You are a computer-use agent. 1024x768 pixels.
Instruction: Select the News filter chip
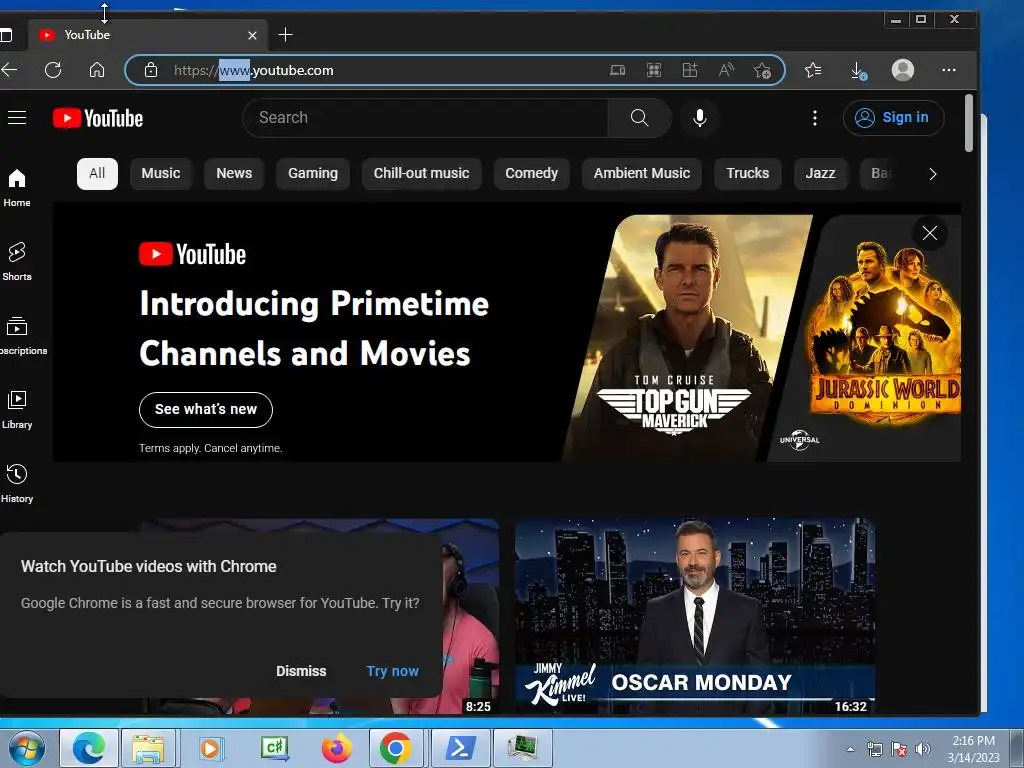pos(234,174)
